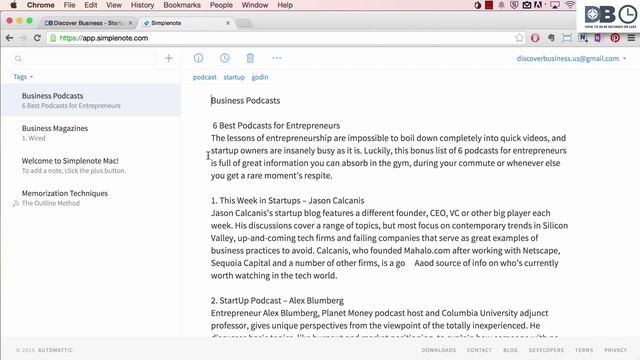The image size is (640, 360).
Task: Click the search magnifier icon in sidebar
Action: [18, 59]
